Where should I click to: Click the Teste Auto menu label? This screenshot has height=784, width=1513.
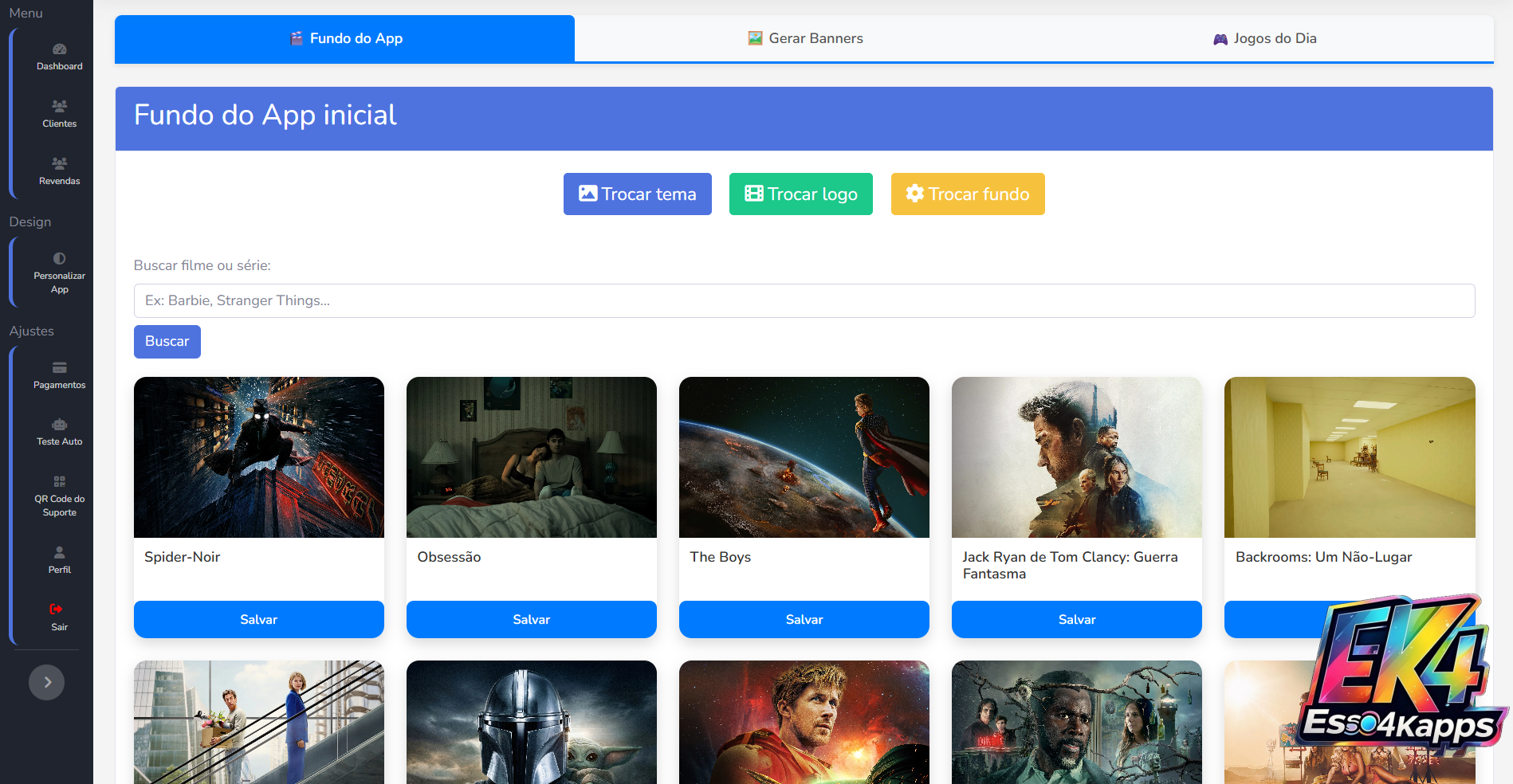coord(59,441)
